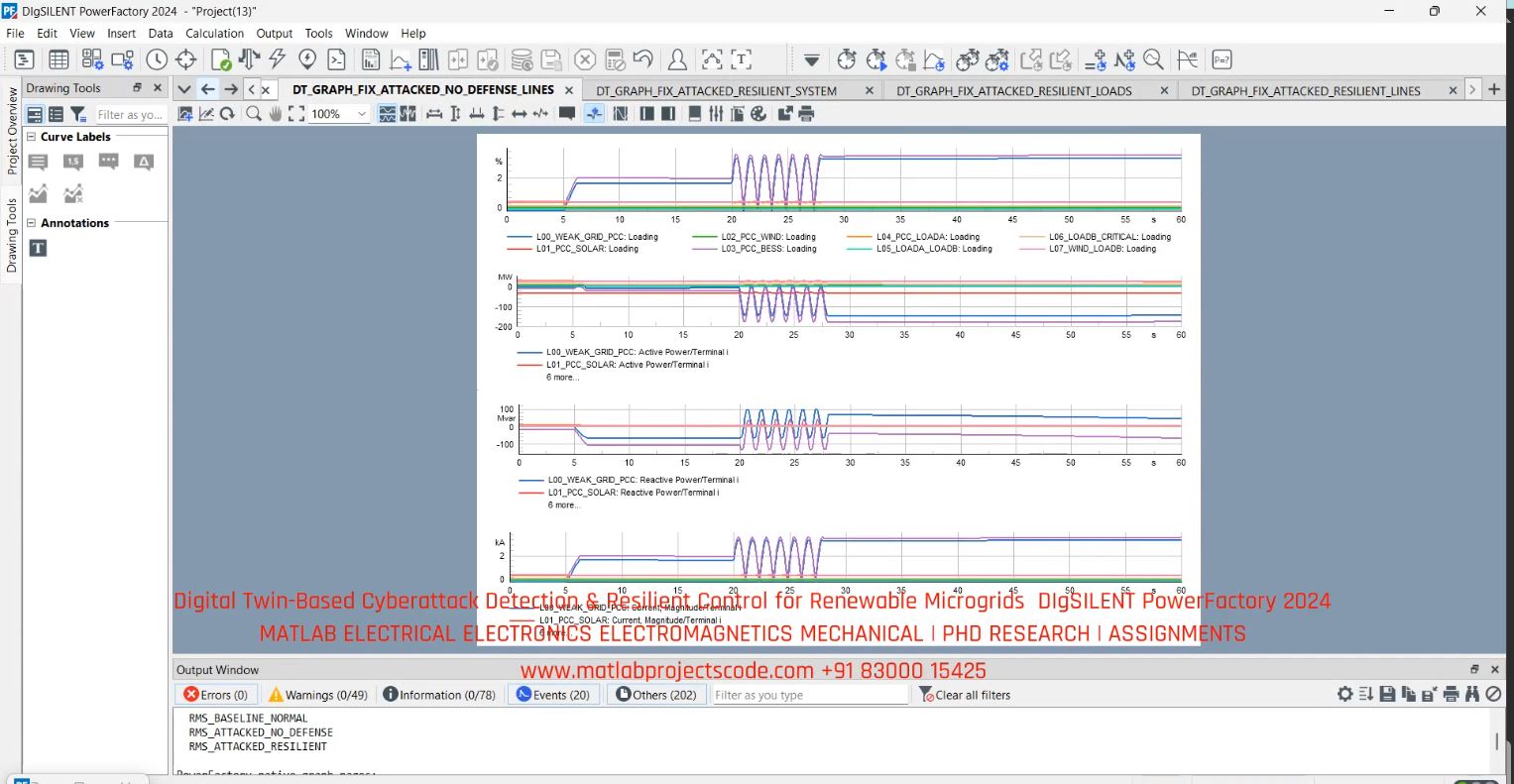Click the zoom-to-fit frame icon

[296, 114]
